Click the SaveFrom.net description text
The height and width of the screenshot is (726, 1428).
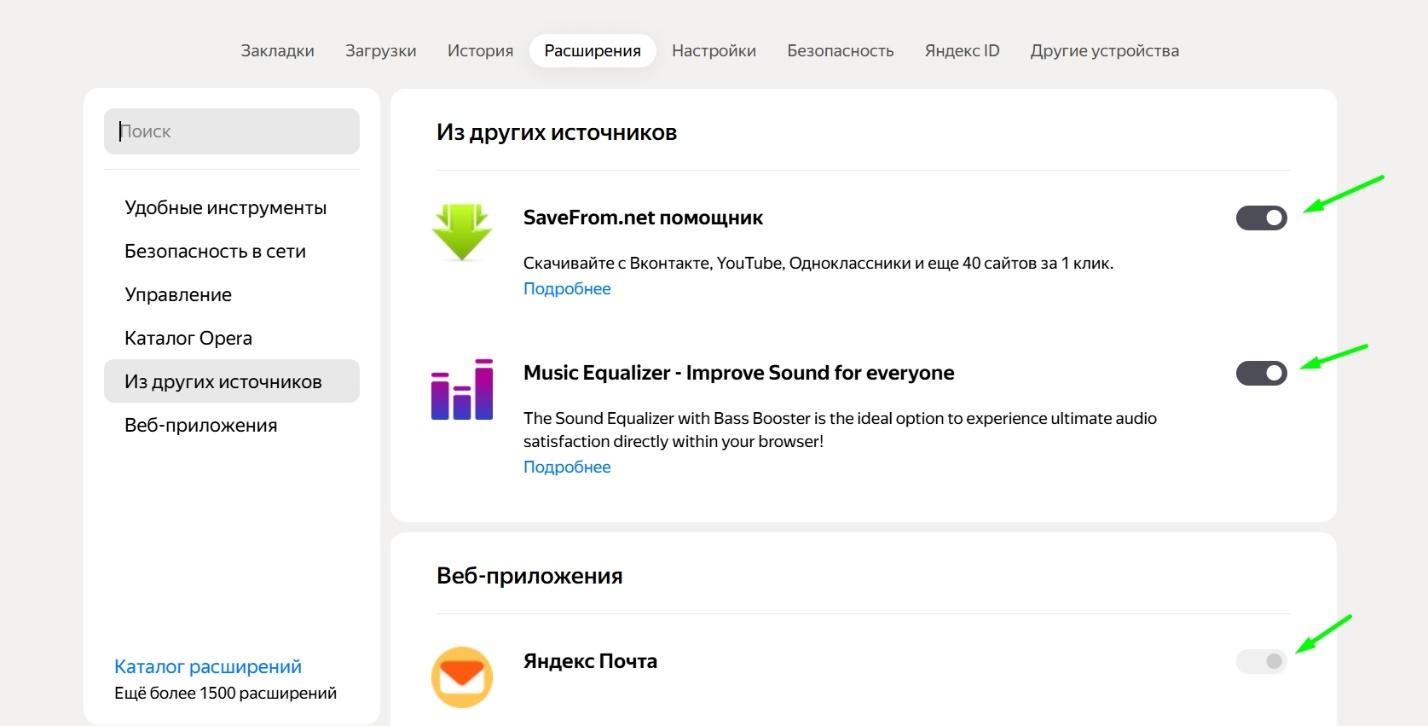(818, 264)
